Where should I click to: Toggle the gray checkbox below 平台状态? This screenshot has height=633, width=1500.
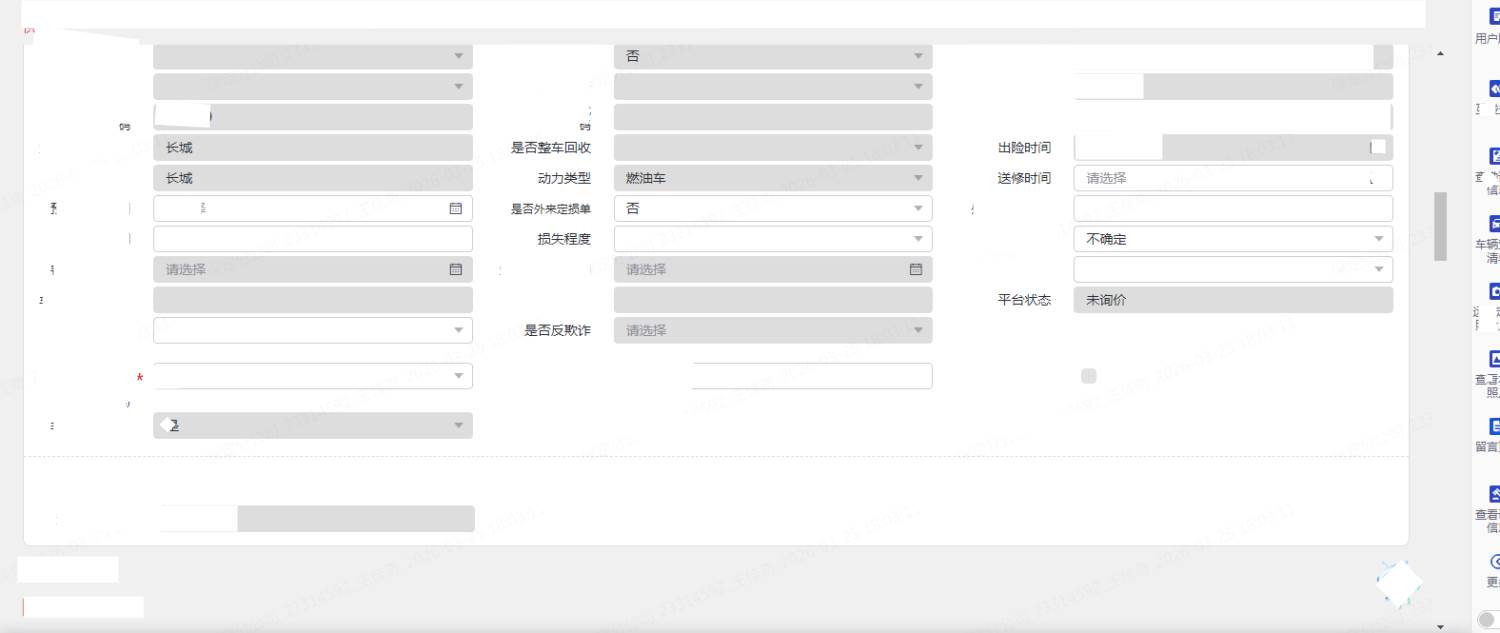click(x=1088, y=376)
